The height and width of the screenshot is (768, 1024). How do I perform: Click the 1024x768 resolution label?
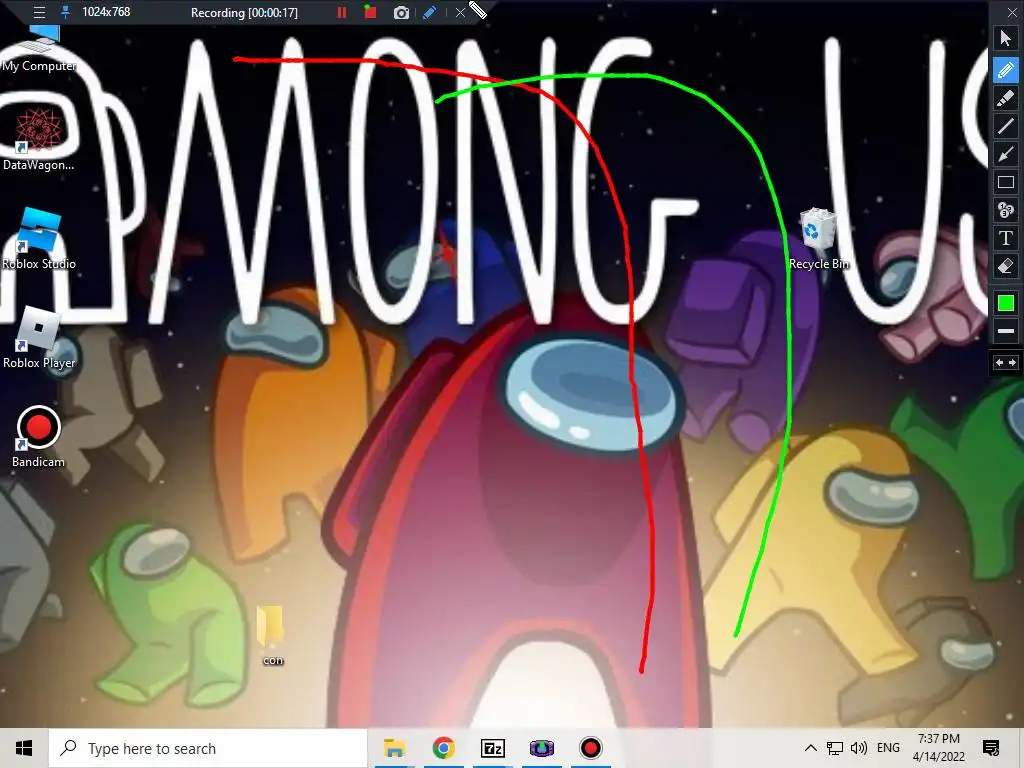(x=106, y=12)
